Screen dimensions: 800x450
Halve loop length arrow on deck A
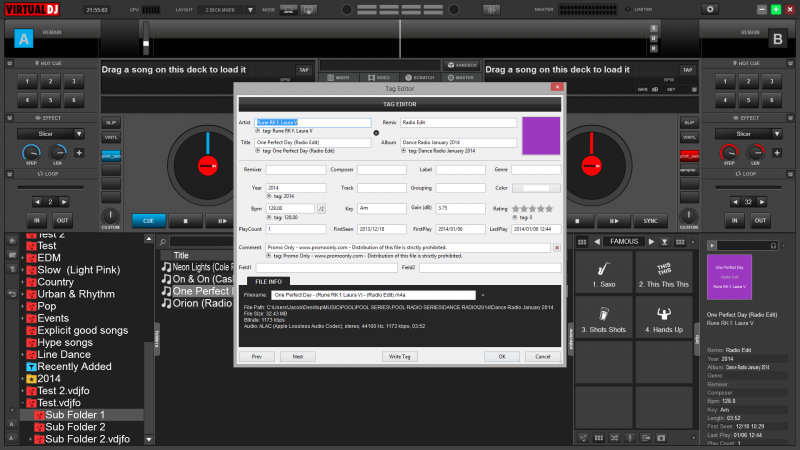click(37, 202)
